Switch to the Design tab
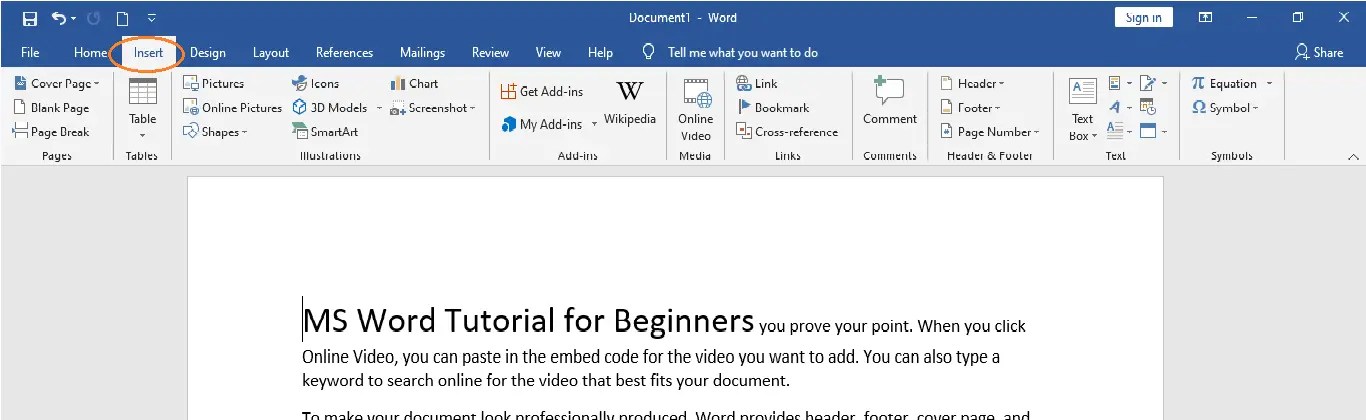 tap(208, 53)
